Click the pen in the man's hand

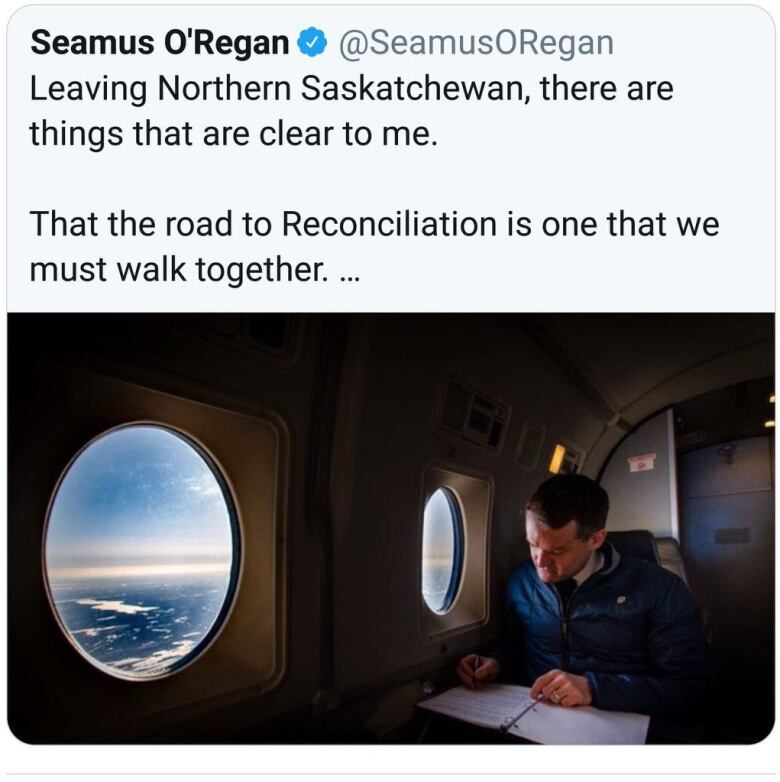point(476,669)
